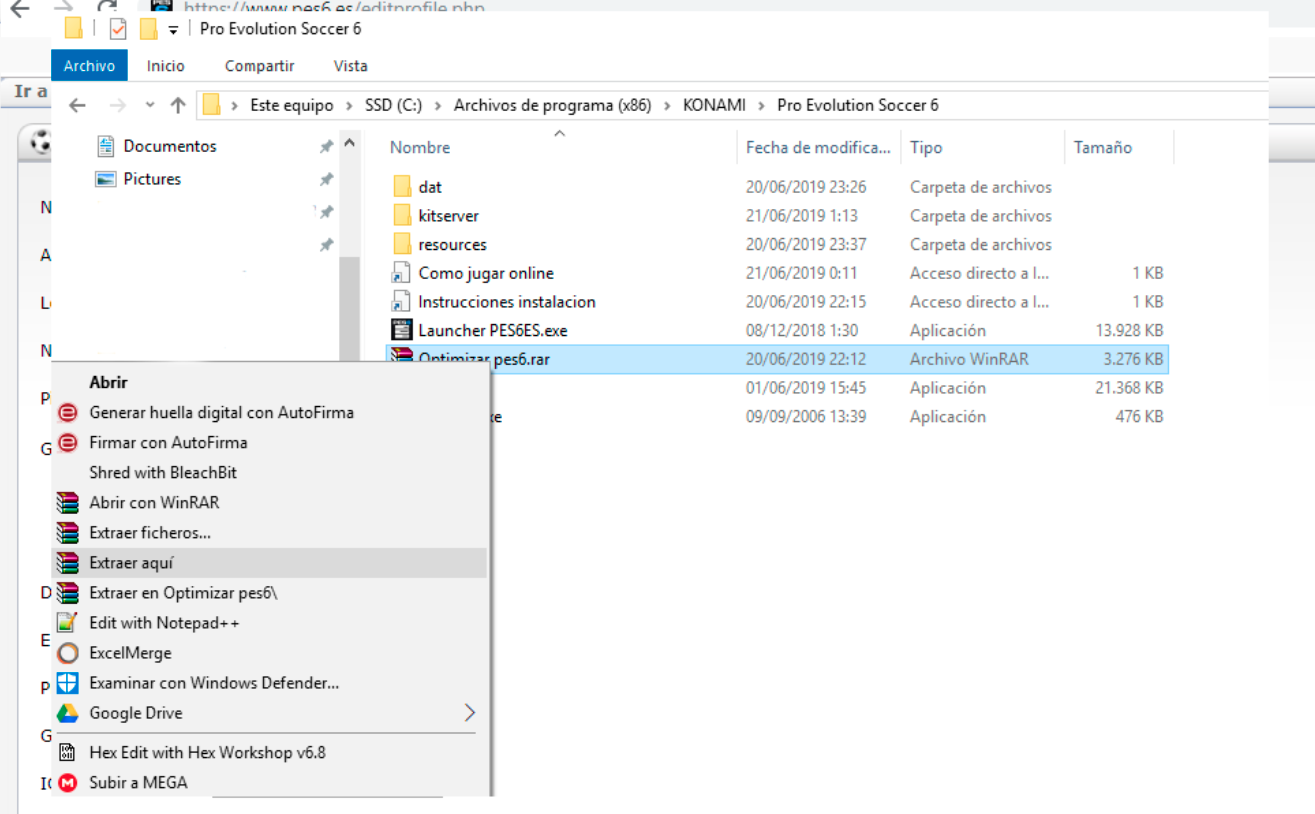
Task: Click the Documentos icon in the navigation pane
Action: coord(106,146)
